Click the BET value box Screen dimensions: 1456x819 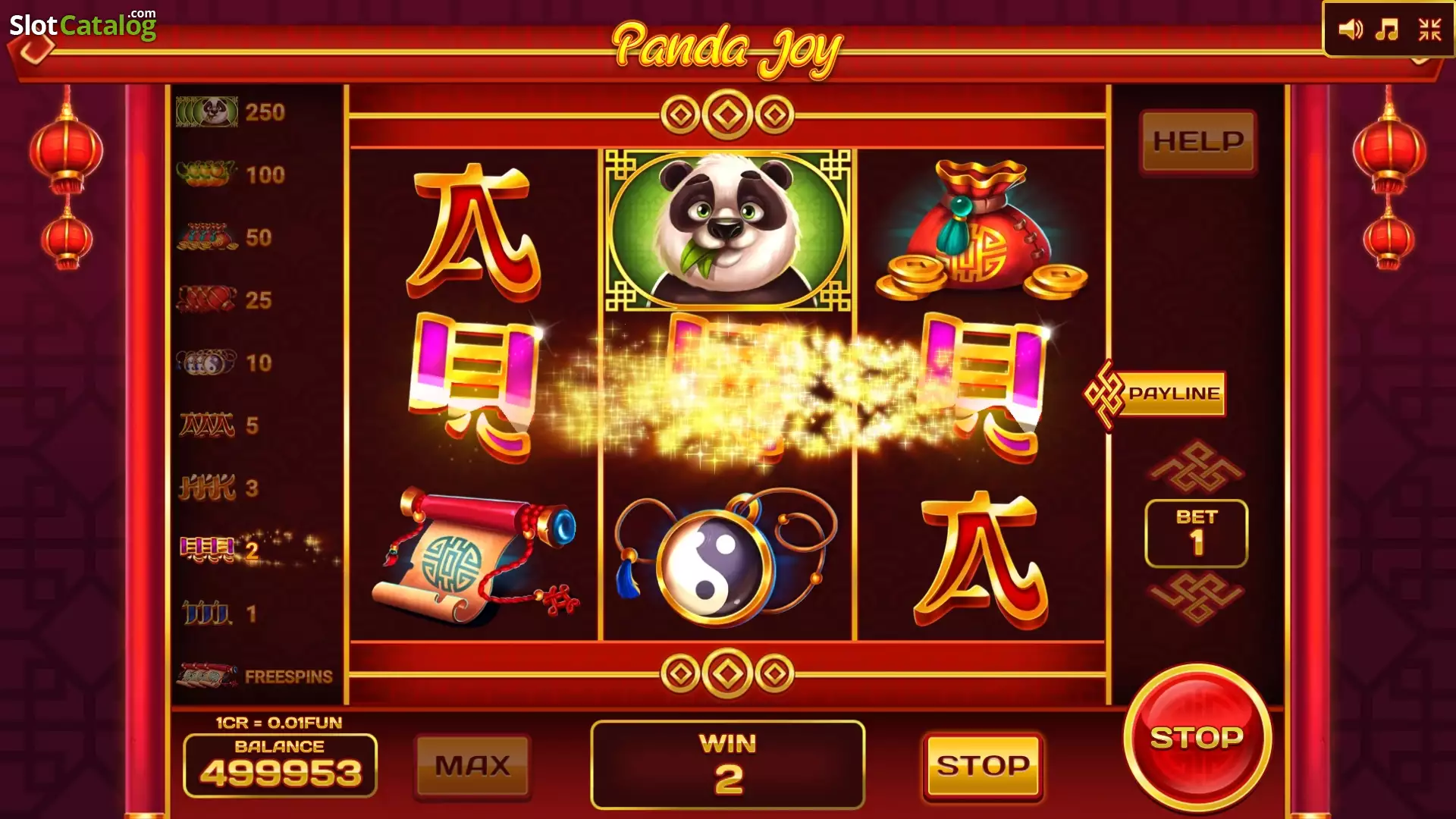coord(1196,534)
